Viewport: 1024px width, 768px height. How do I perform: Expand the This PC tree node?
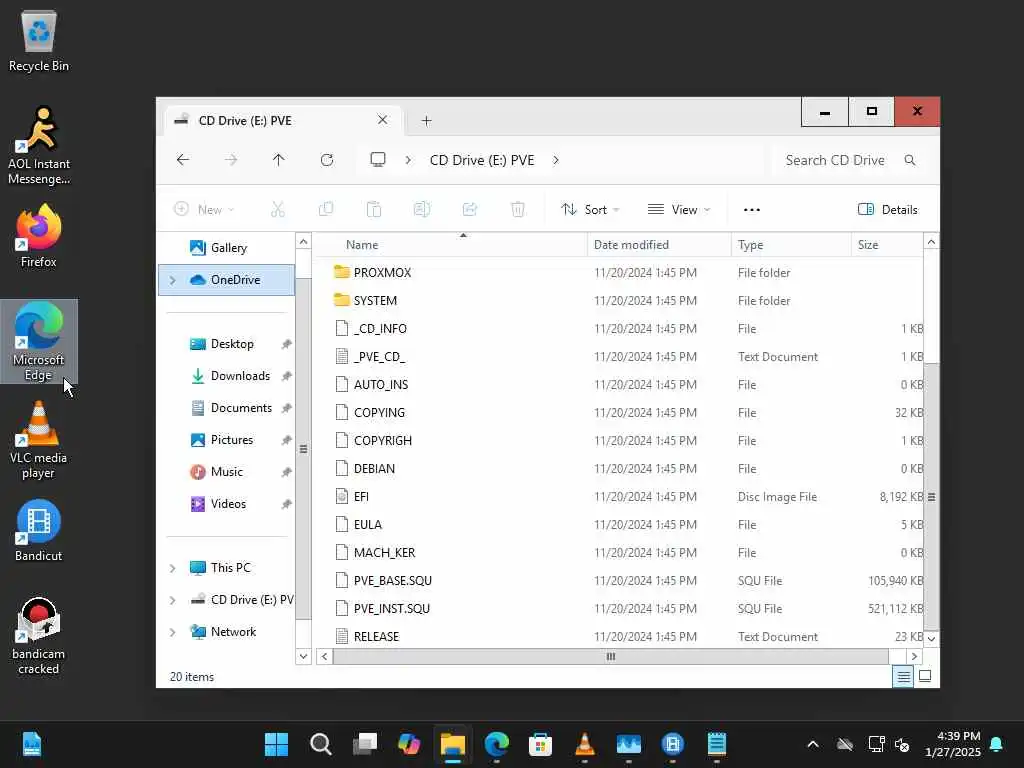click(172, 568)
